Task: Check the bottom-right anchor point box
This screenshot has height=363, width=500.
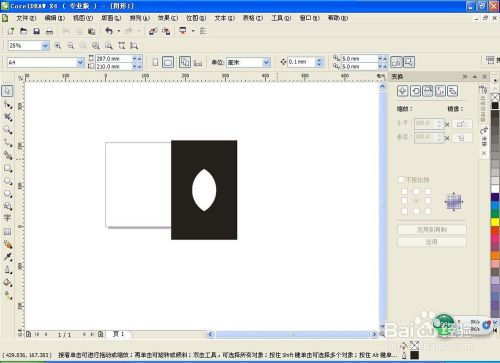Action: (428, 211)
